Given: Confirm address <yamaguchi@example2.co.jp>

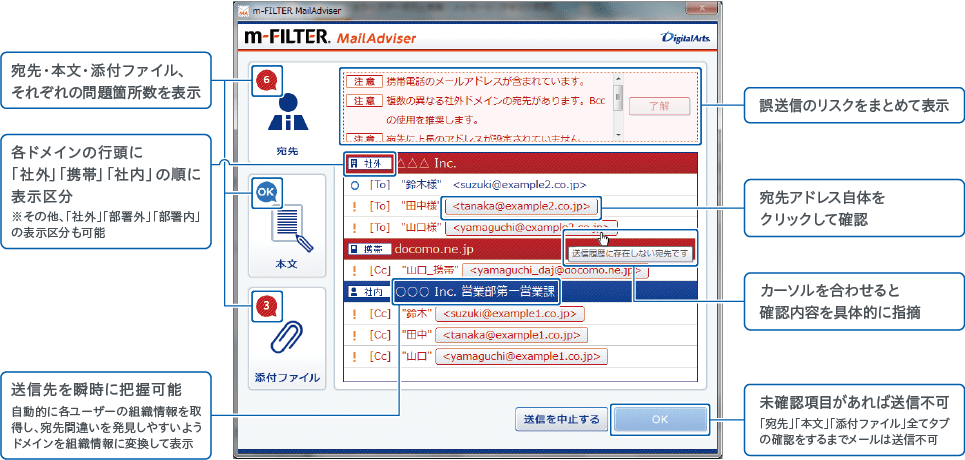Looking at the screenshot, I should click(531, 227).
